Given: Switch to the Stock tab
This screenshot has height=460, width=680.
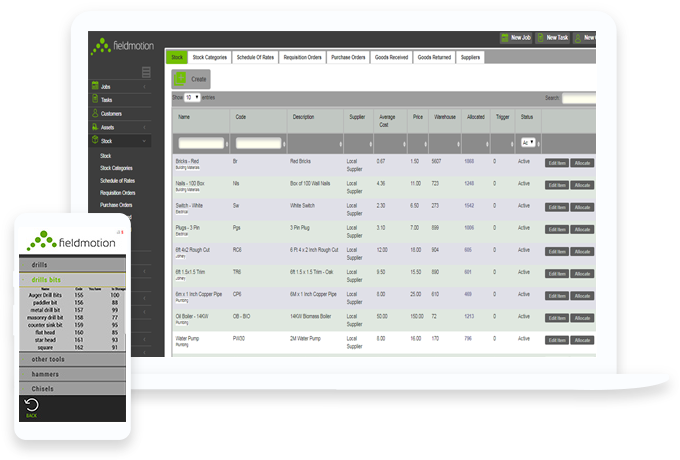Looking at the screenshot, I should (177, 57).
